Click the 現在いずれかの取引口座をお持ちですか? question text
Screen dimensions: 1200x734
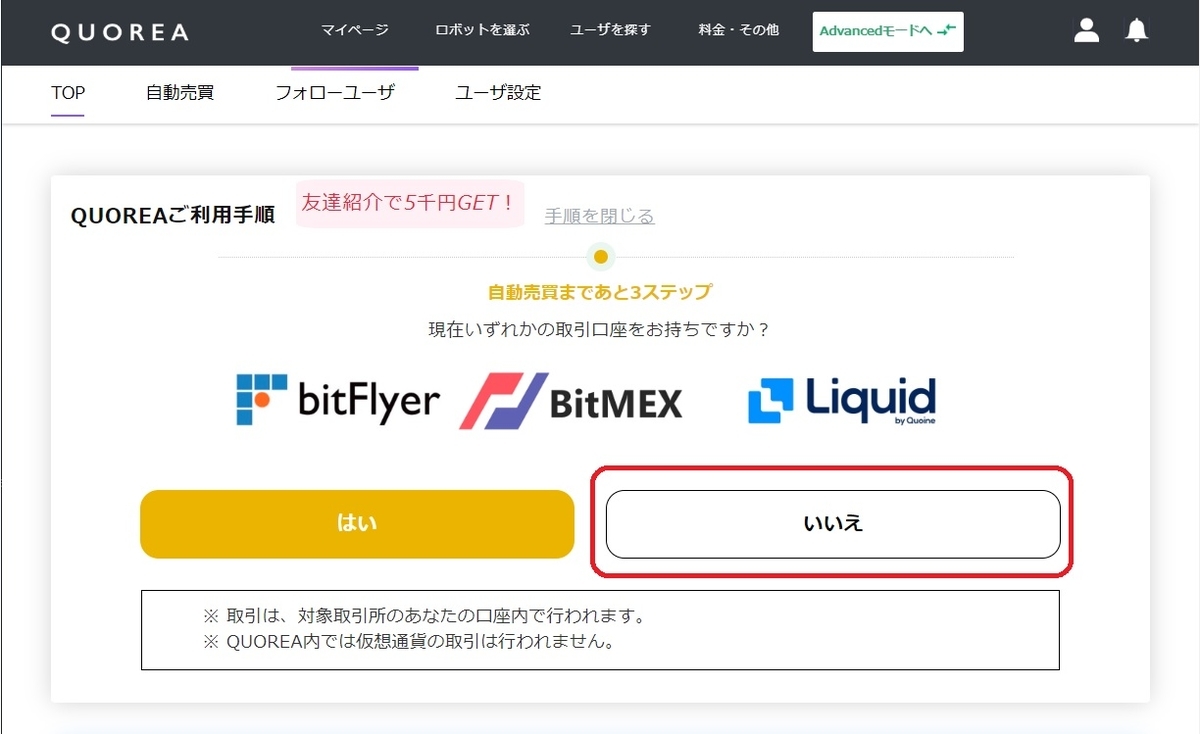tap(600, 329)
